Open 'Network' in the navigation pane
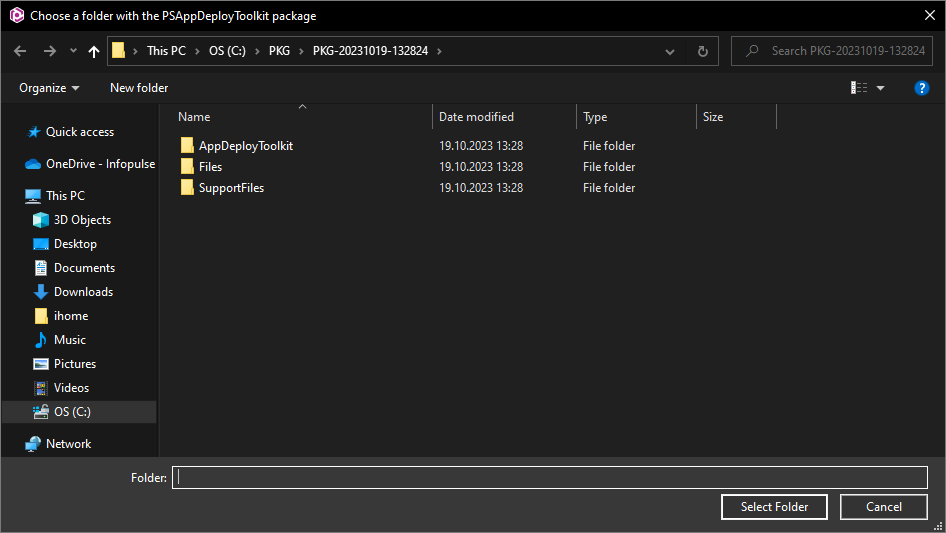The height and width of the screenshot is (533, 946). pos(68,444)
